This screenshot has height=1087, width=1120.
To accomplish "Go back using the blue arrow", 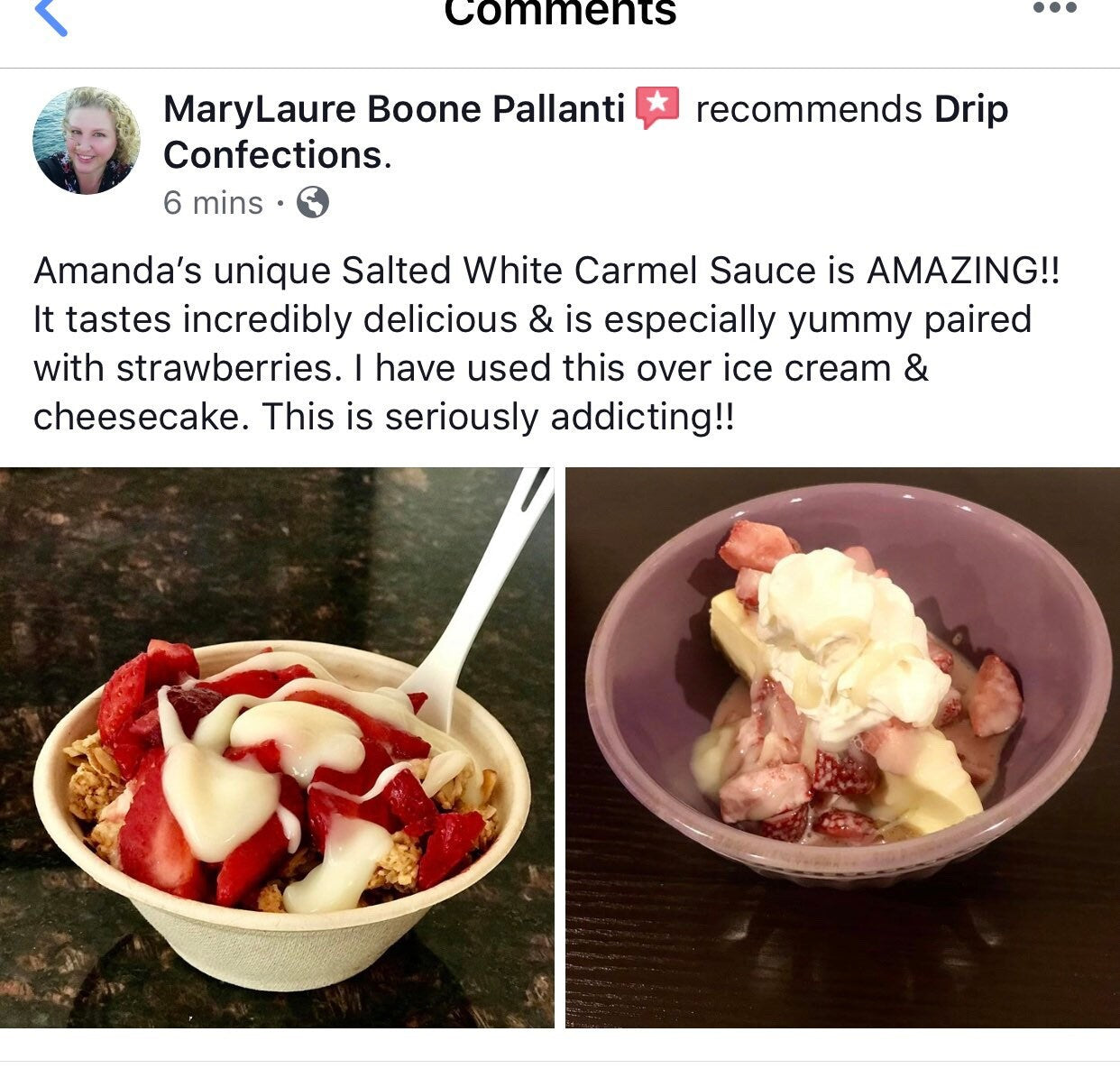I will coord(50,15).
